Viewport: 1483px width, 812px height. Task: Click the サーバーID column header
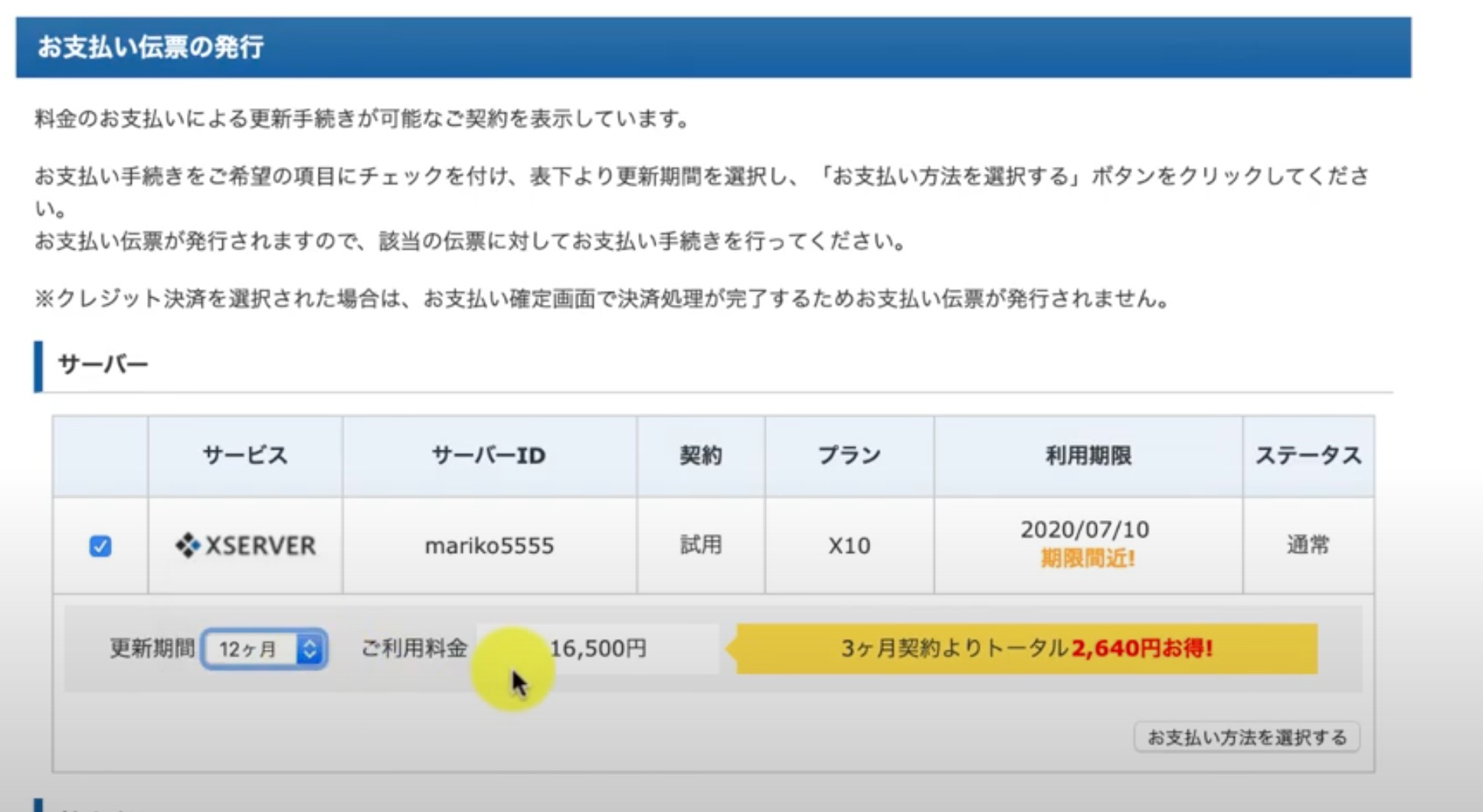489,455
